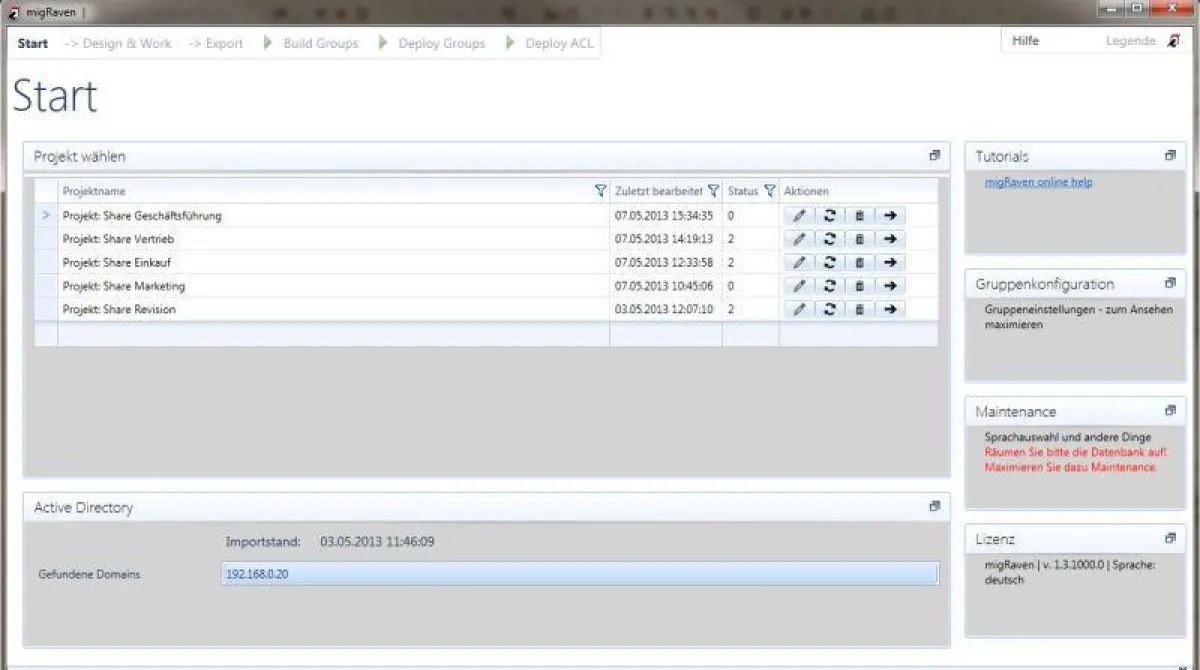Open the Projektname filter funnel
Image resolution: width=1200 pixels, height=670 pixels.
[600, 190]
